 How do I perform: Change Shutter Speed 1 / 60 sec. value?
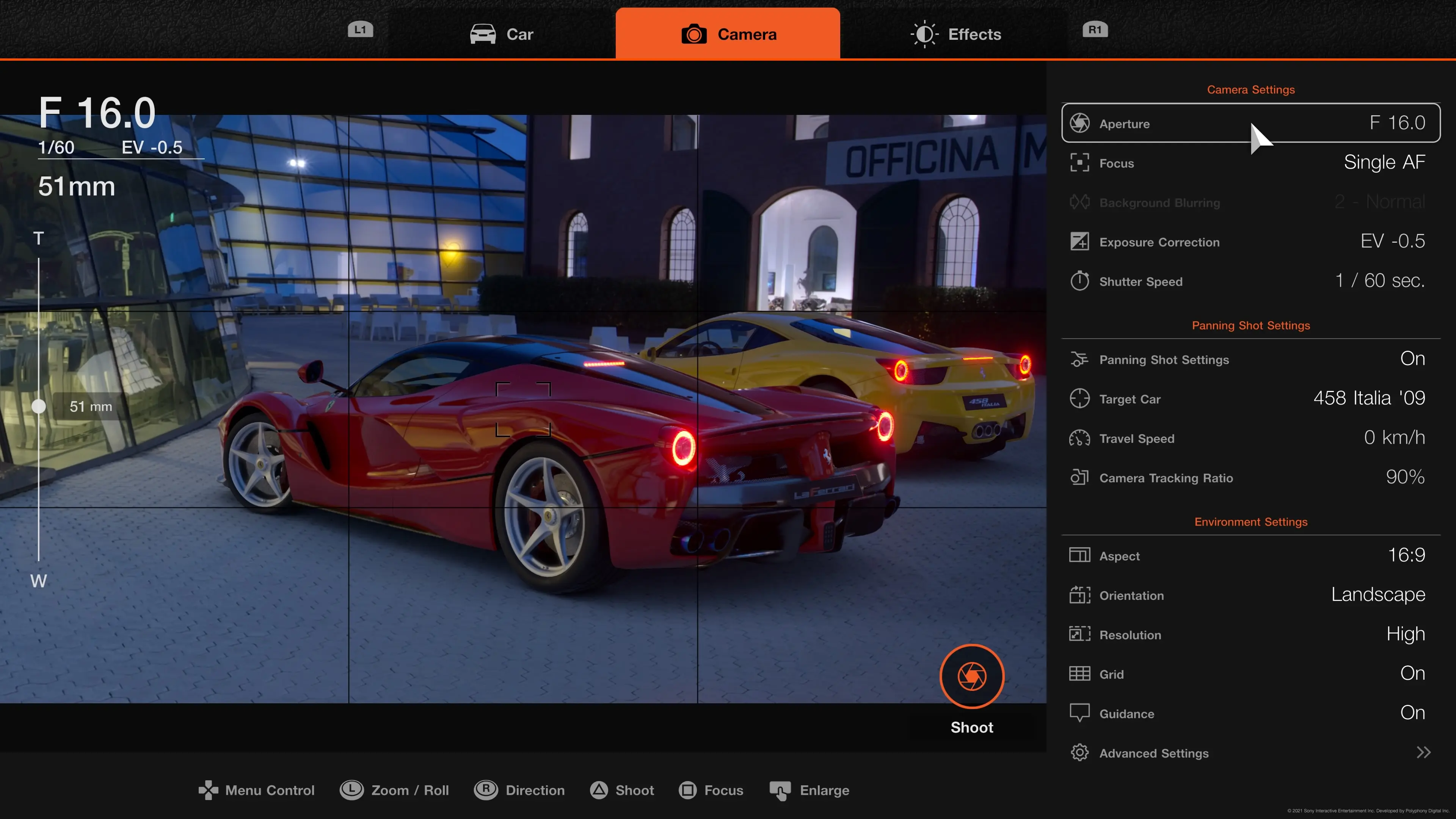1380,280
